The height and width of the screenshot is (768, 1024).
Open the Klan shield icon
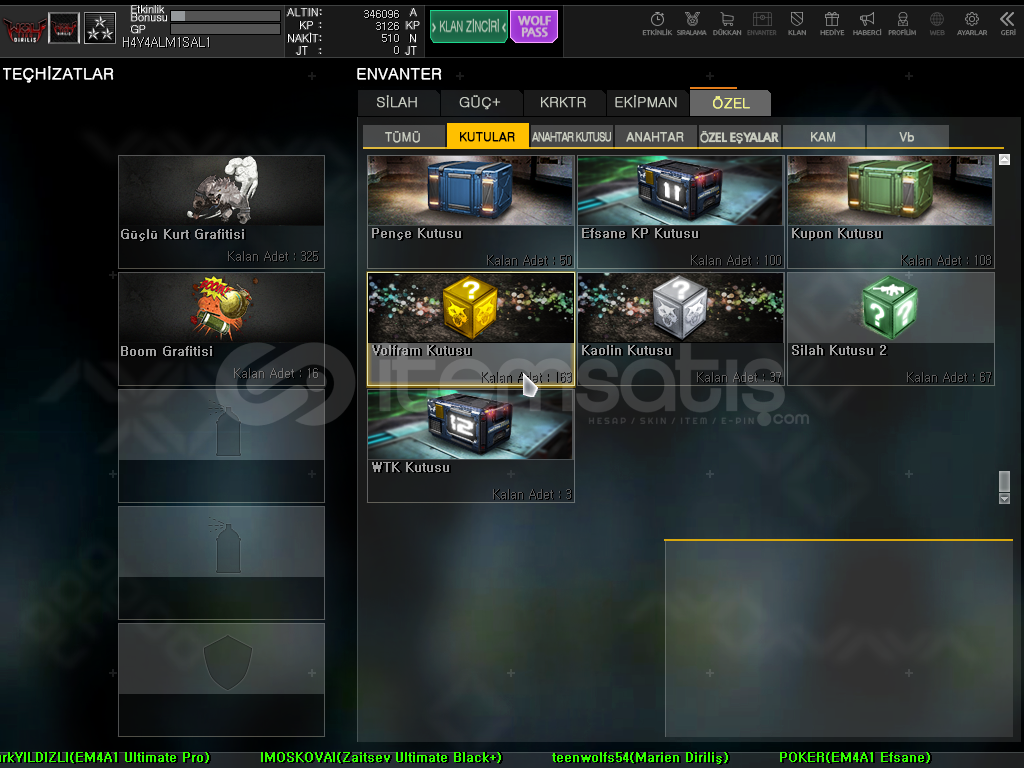coord(797,24)
